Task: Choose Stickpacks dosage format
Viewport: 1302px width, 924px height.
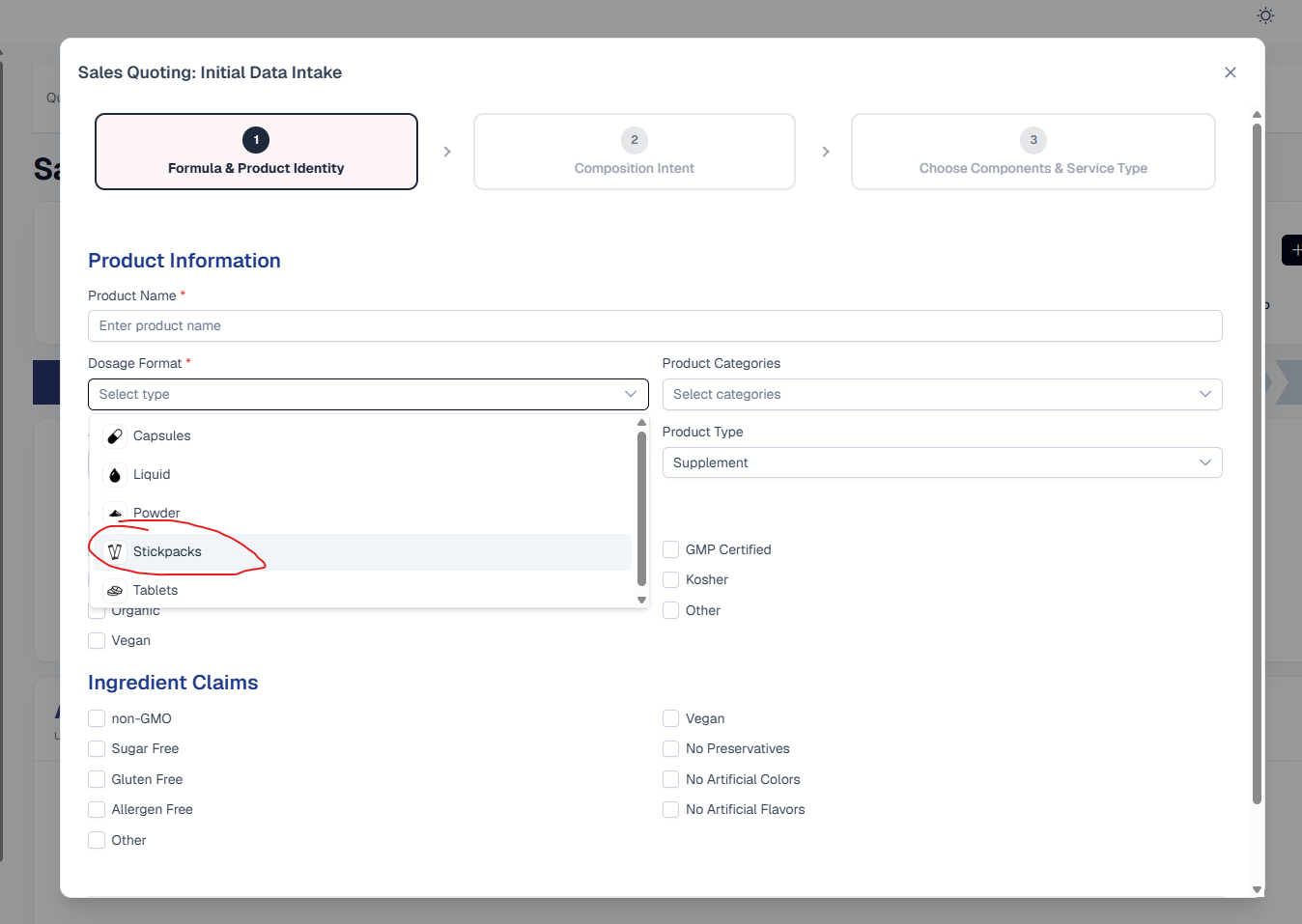Action: click(362, 552)
